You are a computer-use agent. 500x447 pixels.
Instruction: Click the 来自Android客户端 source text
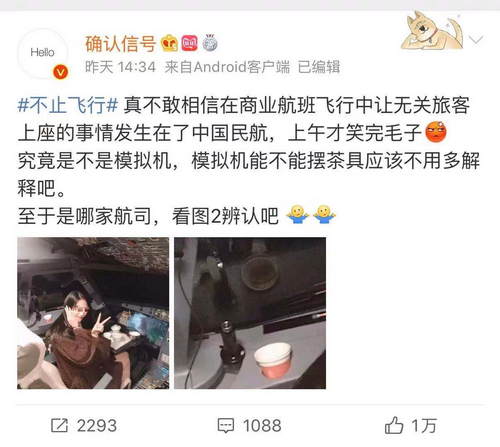point(227,67)
